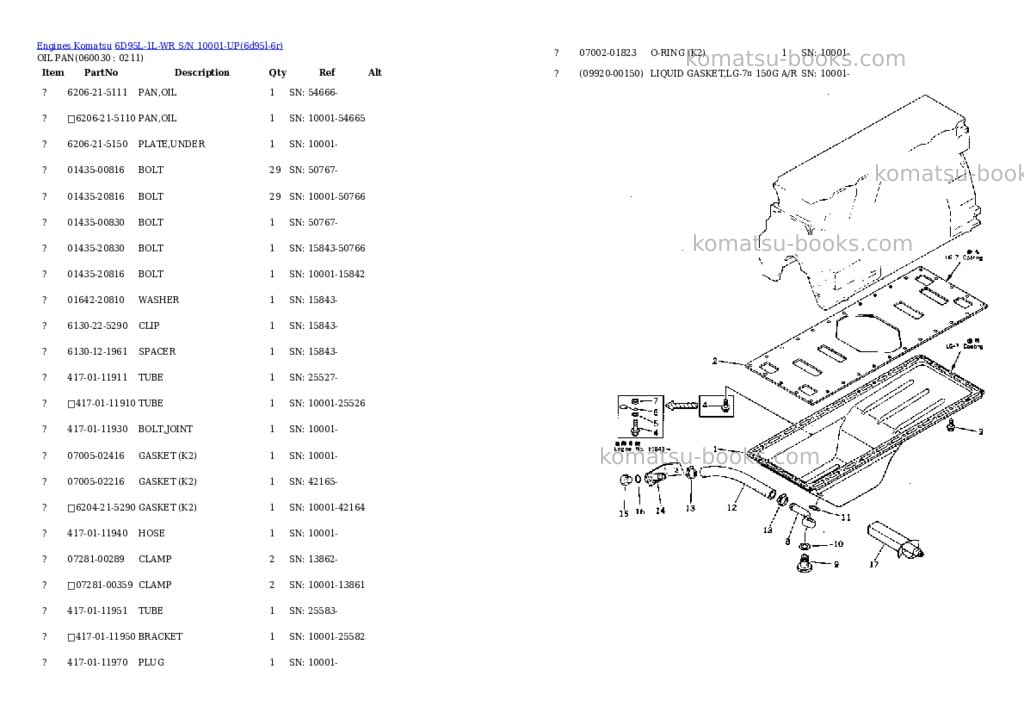Click the HOSE description

(x=152, y=533)
